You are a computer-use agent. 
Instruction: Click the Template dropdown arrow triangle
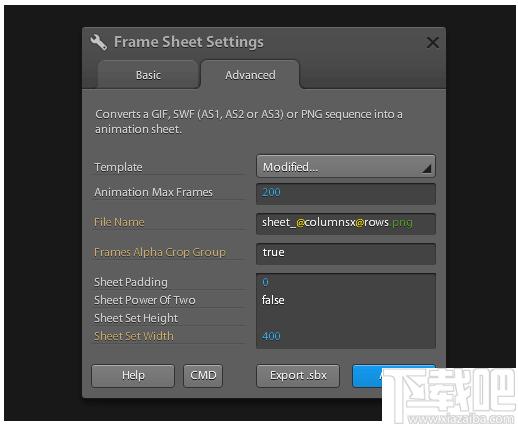tap(426, 169)
